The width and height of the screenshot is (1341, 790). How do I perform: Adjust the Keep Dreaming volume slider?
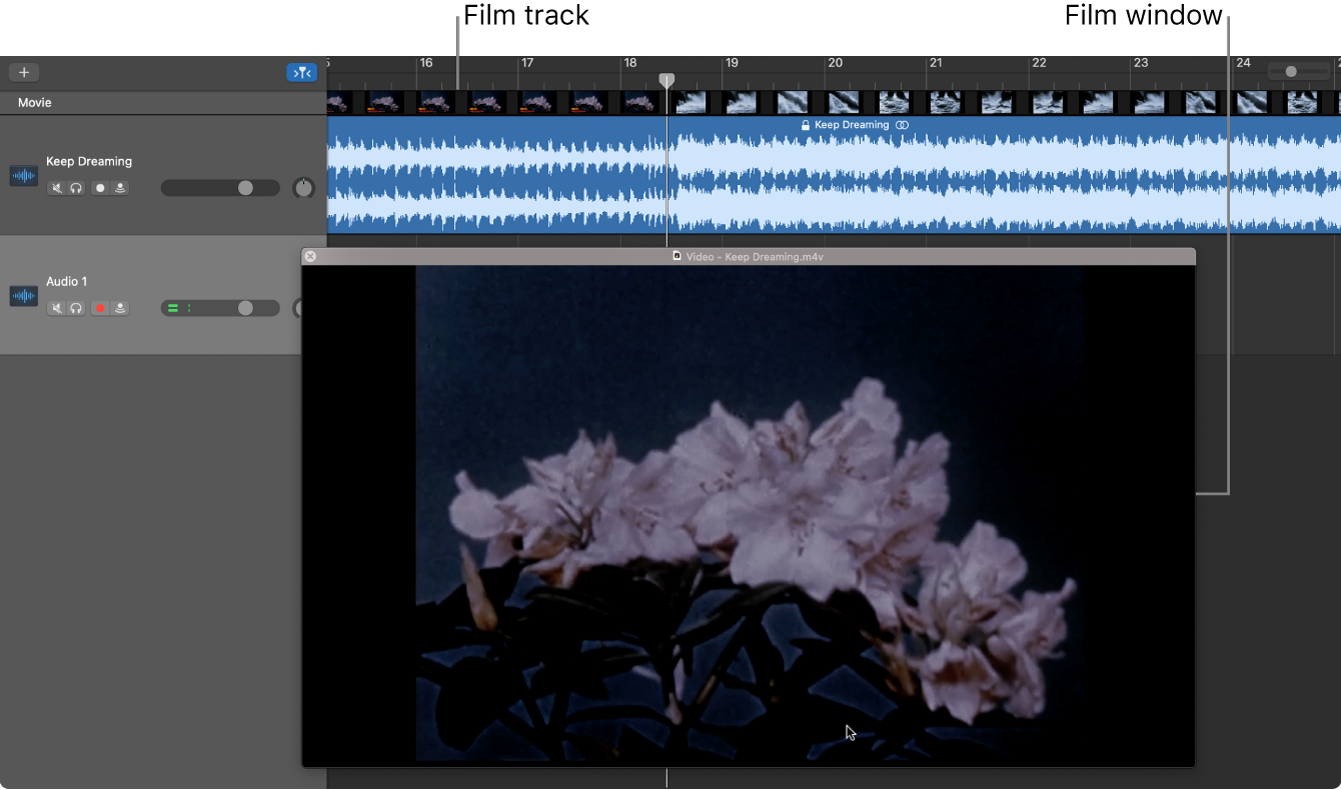pos(243,187)
